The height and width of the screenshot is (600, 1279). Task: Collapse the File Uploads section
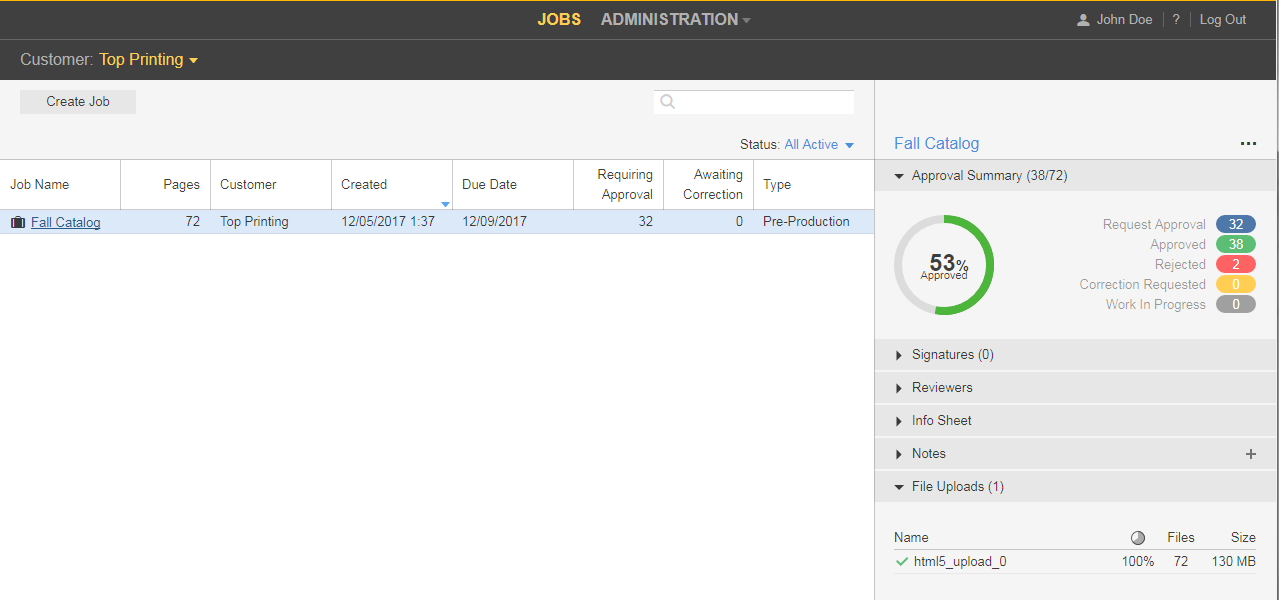coord(900,487)
